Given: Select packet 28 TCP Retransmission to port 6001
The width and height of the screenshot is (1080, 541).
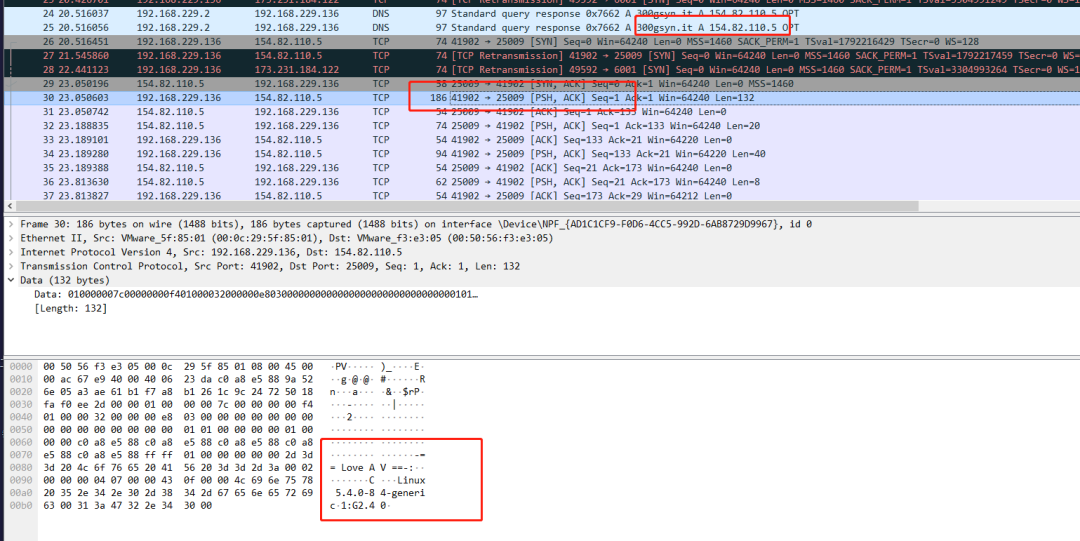Looking at the screenshot, I should [x=540, y=70].
